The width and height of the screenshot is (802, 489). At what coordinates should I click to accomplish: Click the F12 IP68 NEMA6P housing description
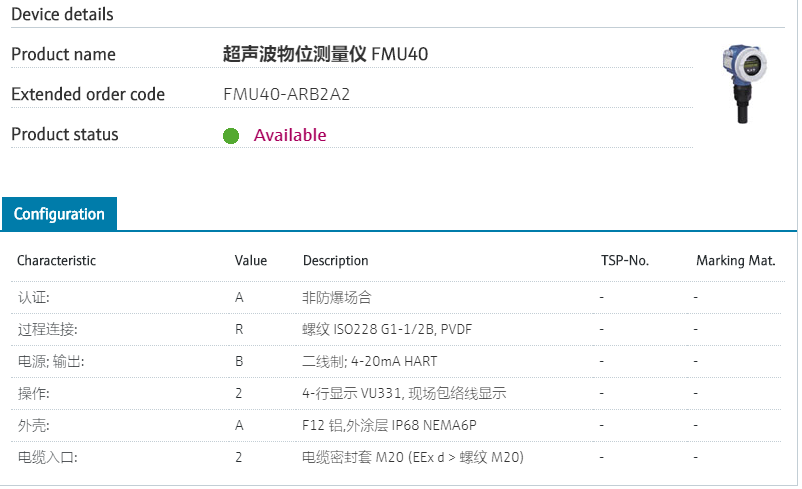[x=389, y=425]
